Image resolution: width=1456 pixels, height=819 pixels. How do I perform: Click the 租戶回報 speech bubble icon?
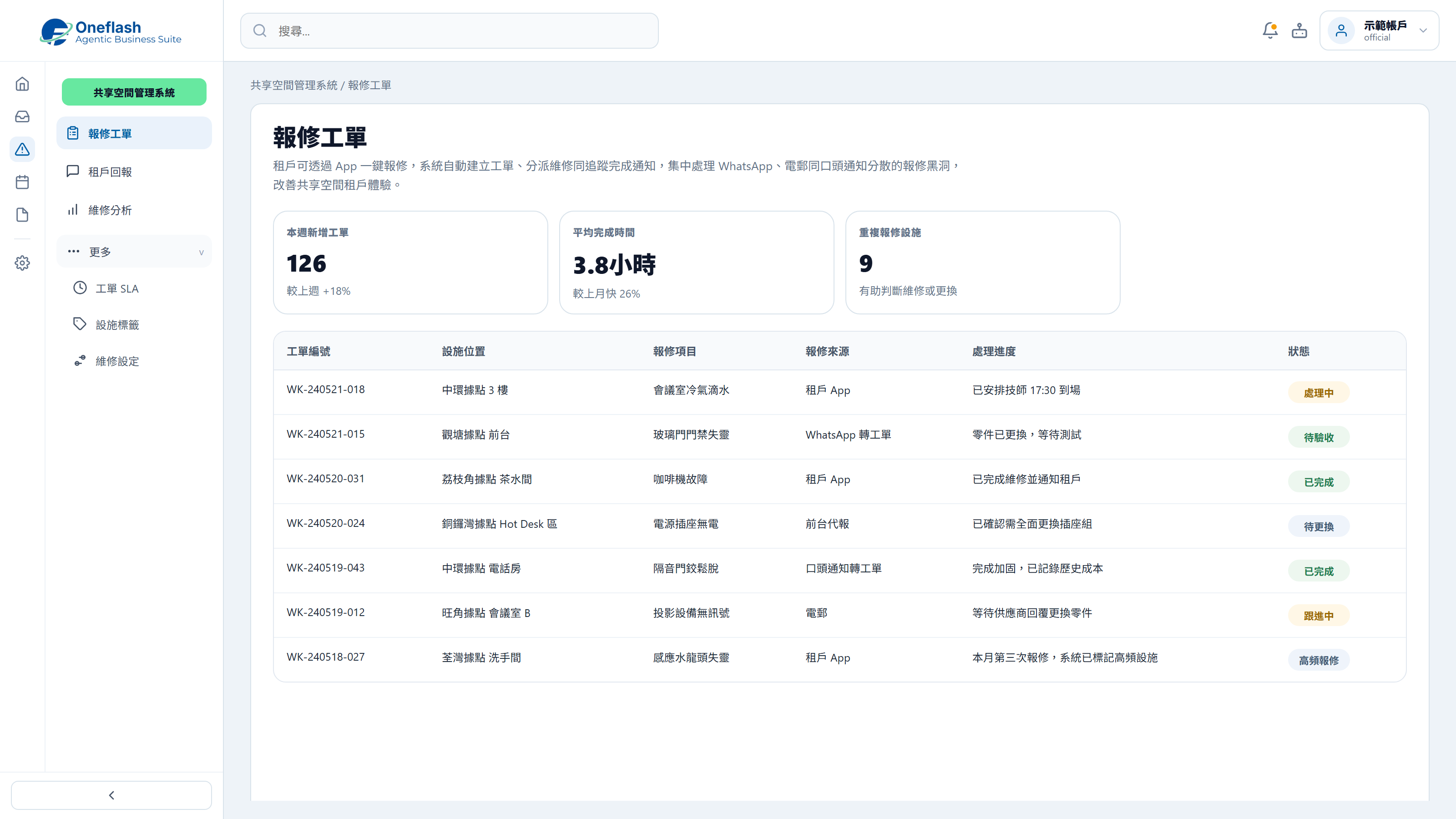pos(73,171)
